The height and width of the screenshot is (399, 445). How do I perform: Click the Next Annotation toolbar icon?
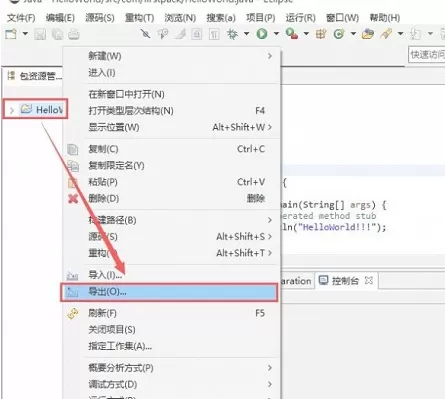pos(415,34)
